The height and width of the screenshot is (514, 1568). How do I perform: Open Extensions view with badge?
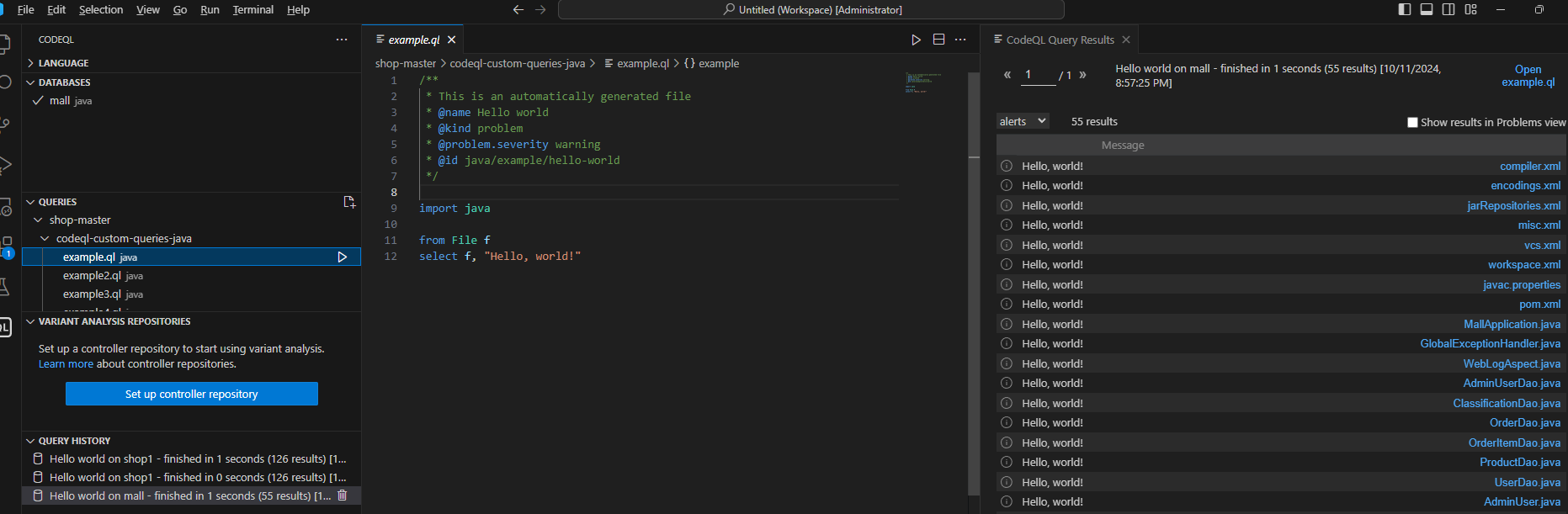tap(6, 246)
